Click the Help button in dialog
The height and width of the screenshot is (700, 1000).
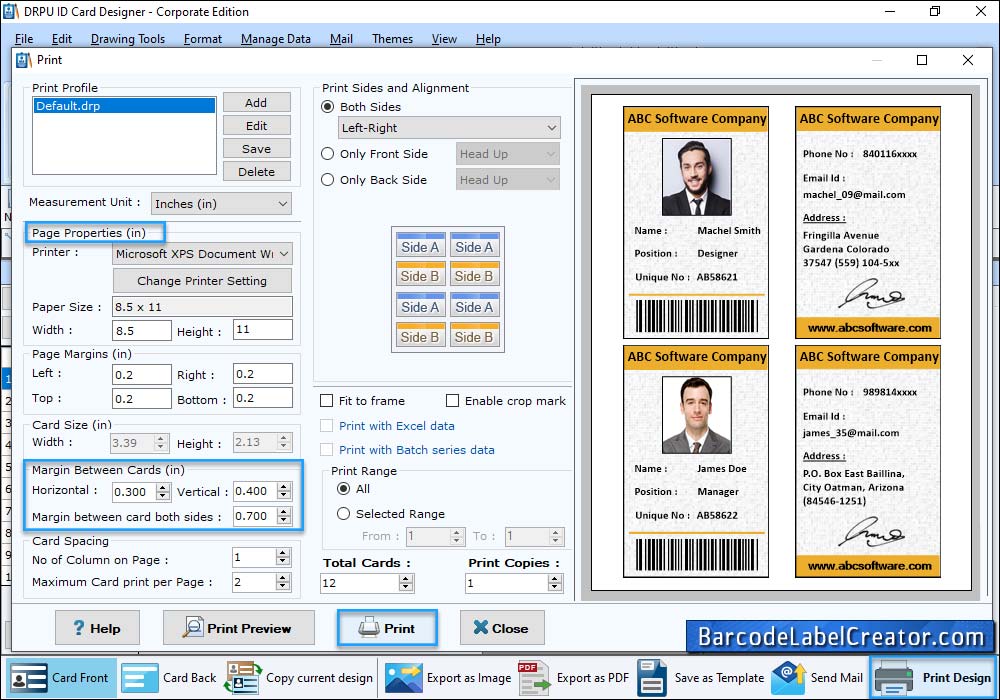pos(97,628)
